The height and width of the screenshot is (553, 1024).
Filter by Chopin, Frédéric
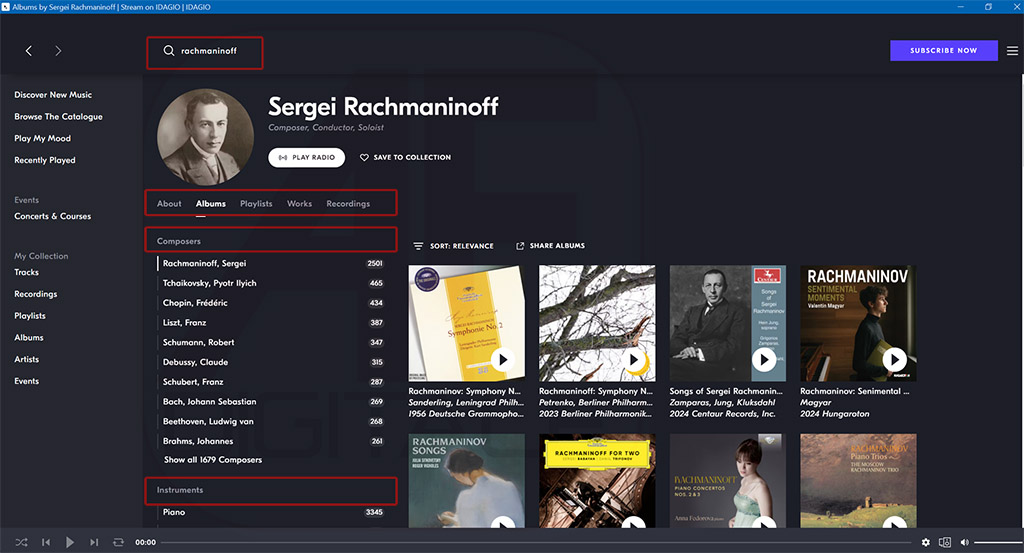tap(271, 303)
